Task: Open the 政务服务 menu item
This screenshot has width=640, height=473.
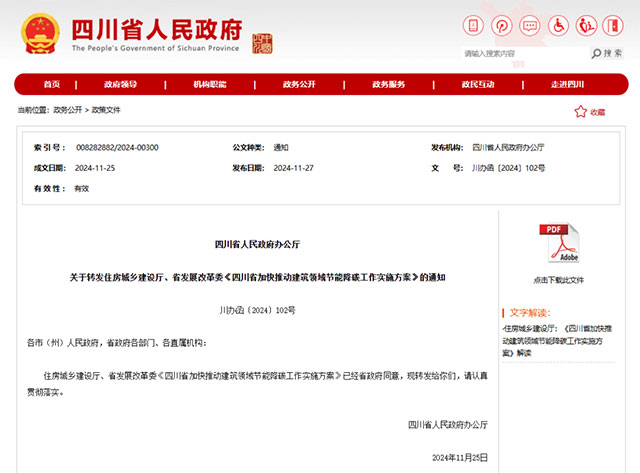Action: tap(388, 85)
